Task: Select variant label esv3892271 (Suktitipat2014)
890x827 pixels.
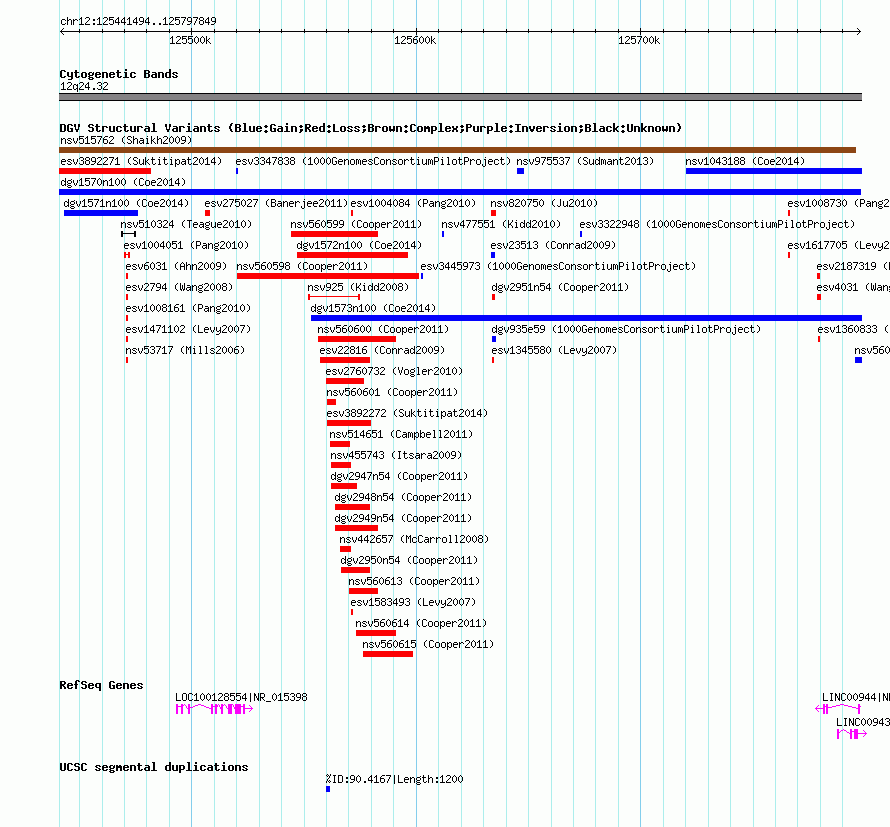Action: point(141,161)
